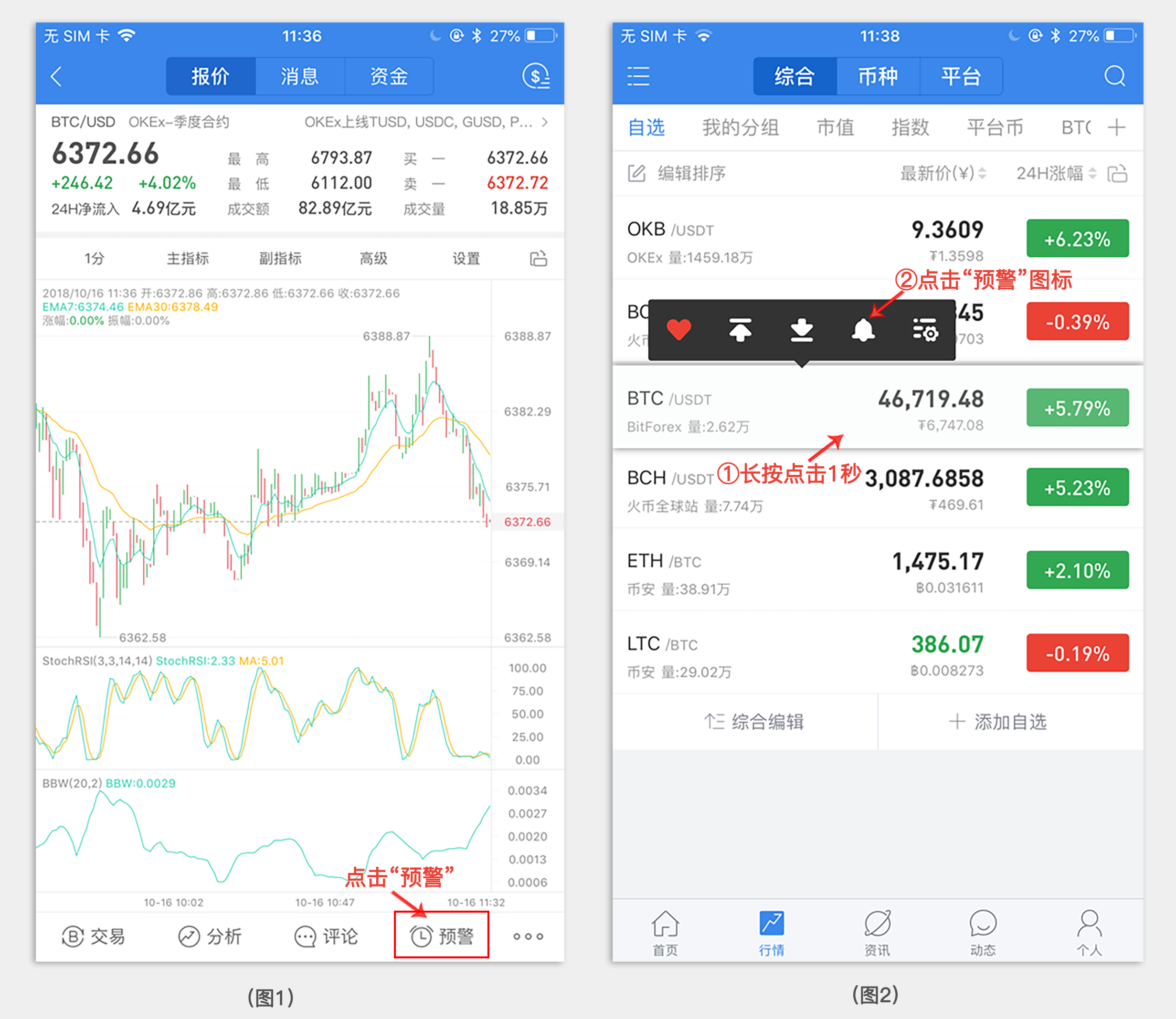Viewport: 1176px width, 1019px height.
Task: Toggle the -0.39% change badge
Action: (1078, 322)
